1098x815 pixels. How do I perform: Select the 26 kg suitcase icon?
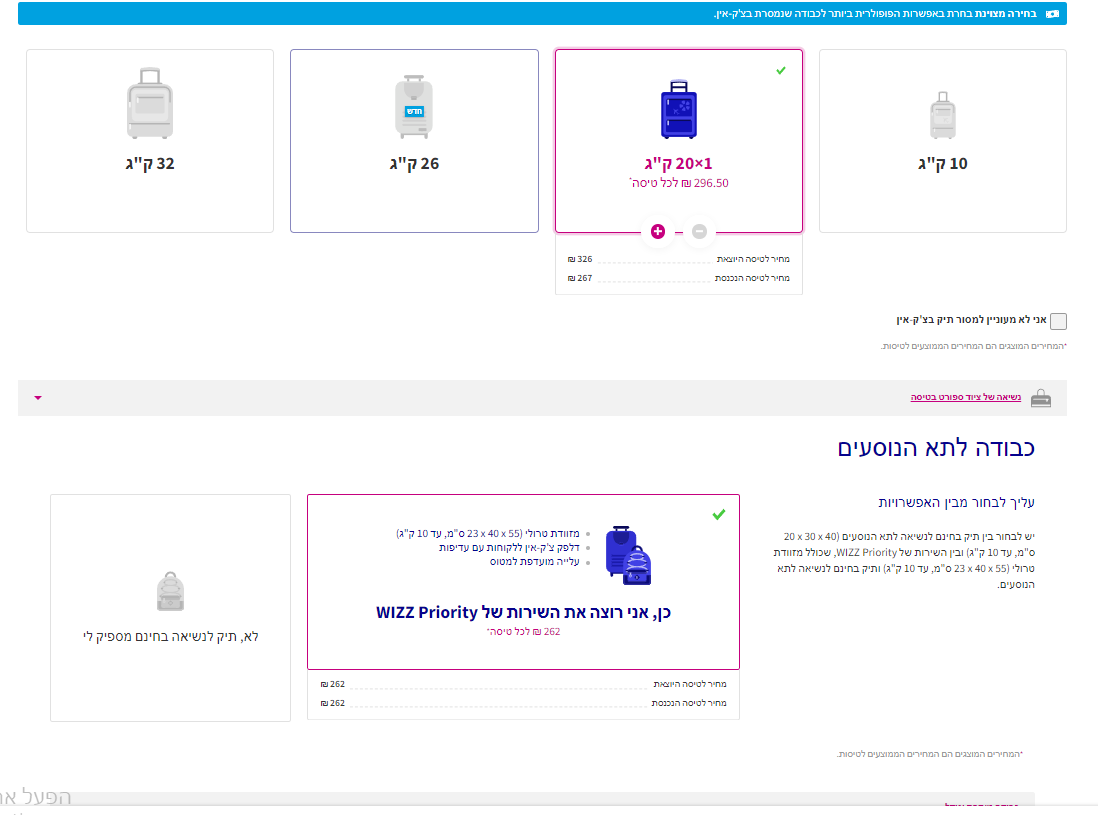[414, 106]
